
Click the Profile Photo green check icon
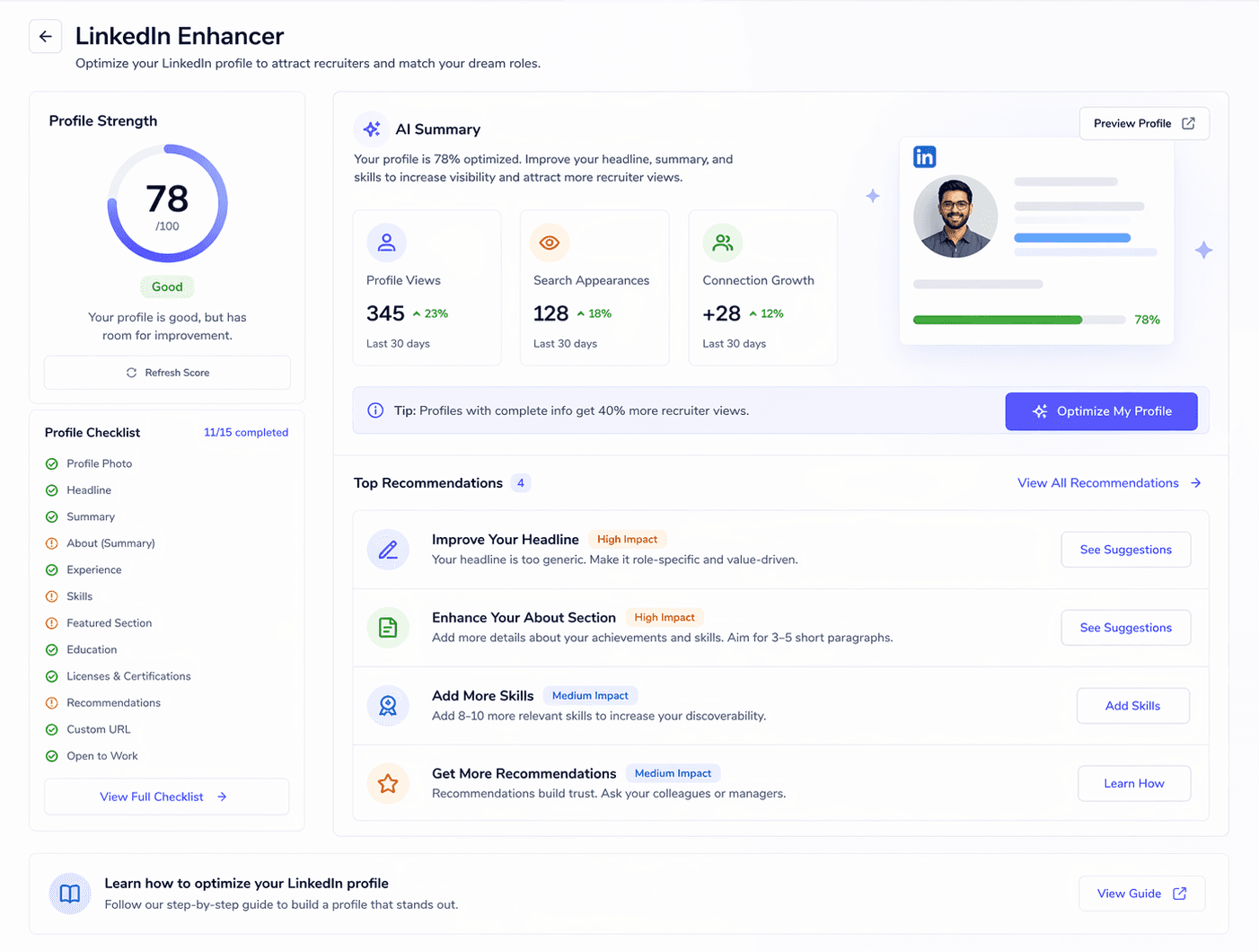tap(52, 463)
